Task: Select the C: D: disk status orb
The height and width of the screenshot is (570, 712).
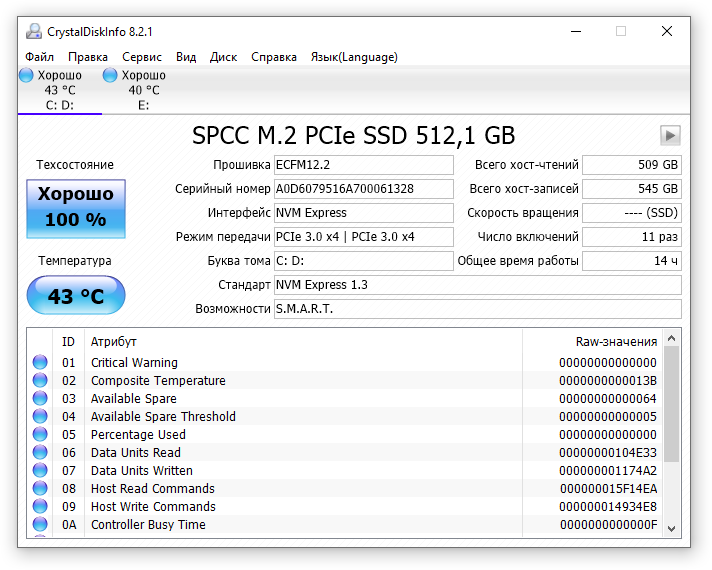Action: (26, 75)
